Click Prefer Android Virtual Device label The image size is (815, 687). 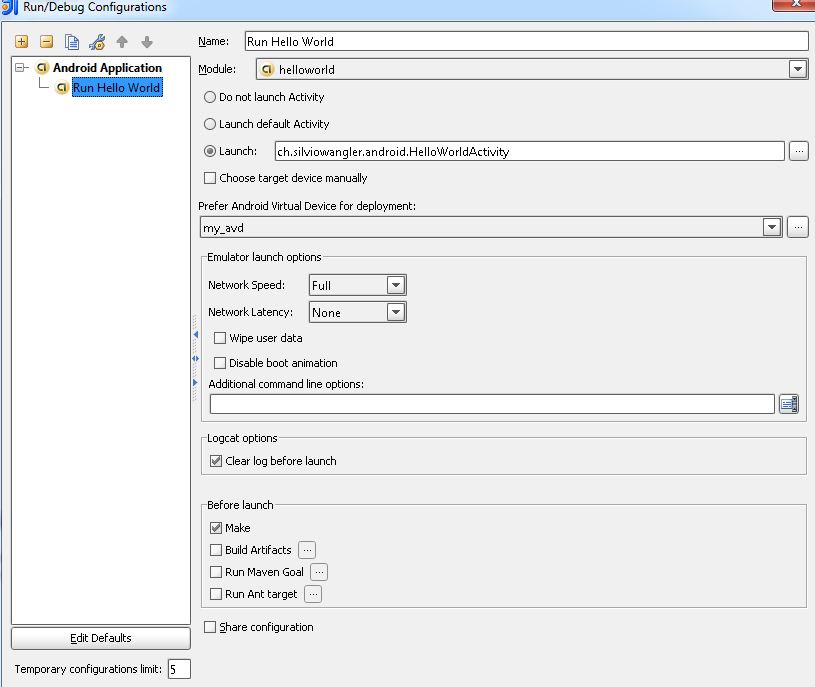[x=307, y=206]
